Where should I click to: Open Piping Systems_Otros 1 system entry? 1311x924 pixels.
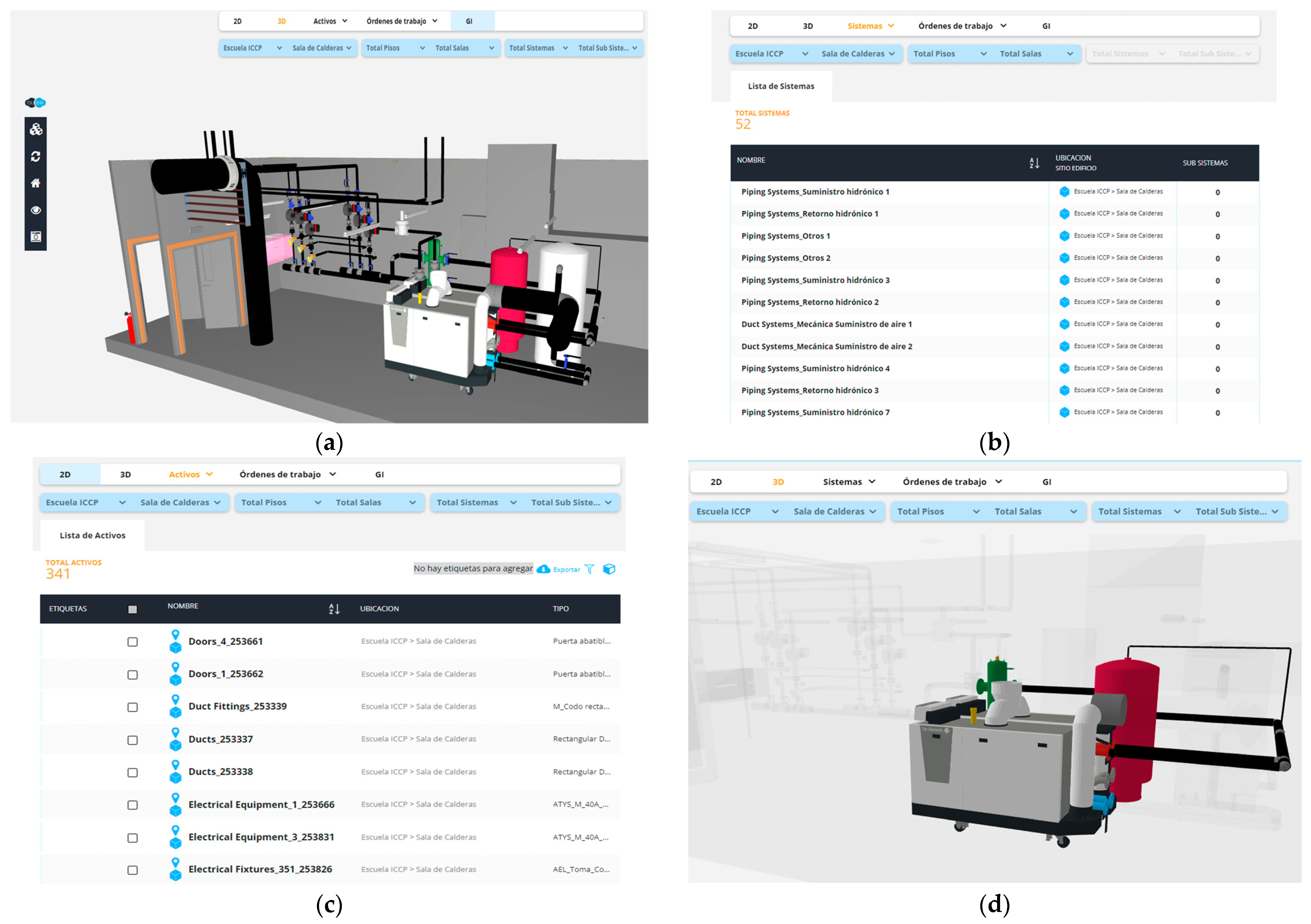pyautogui.click(x=786, y=236)
